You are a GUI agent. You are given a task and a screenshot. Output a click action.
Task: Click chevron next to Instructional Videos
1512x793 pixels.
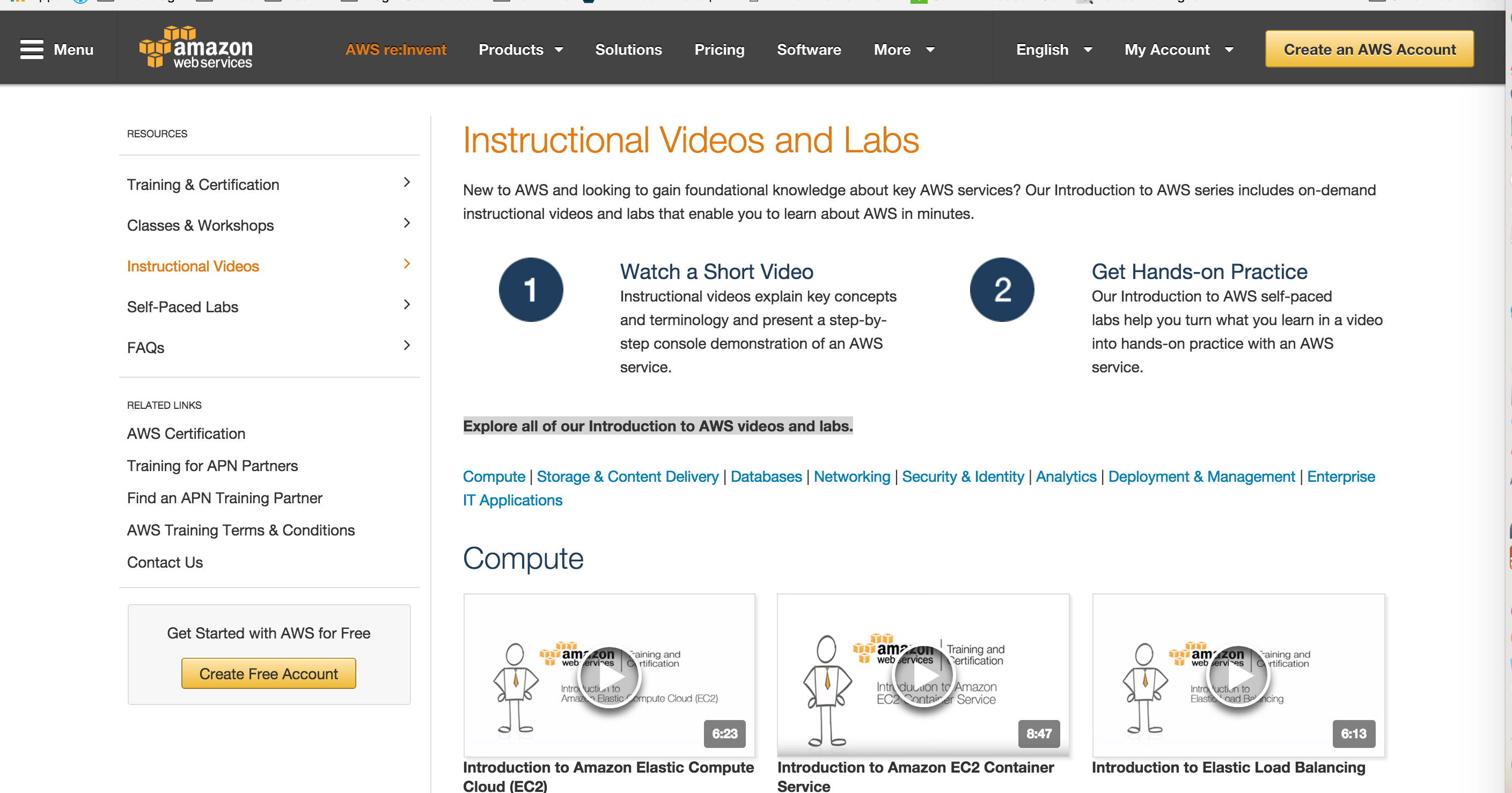point(407,263)
